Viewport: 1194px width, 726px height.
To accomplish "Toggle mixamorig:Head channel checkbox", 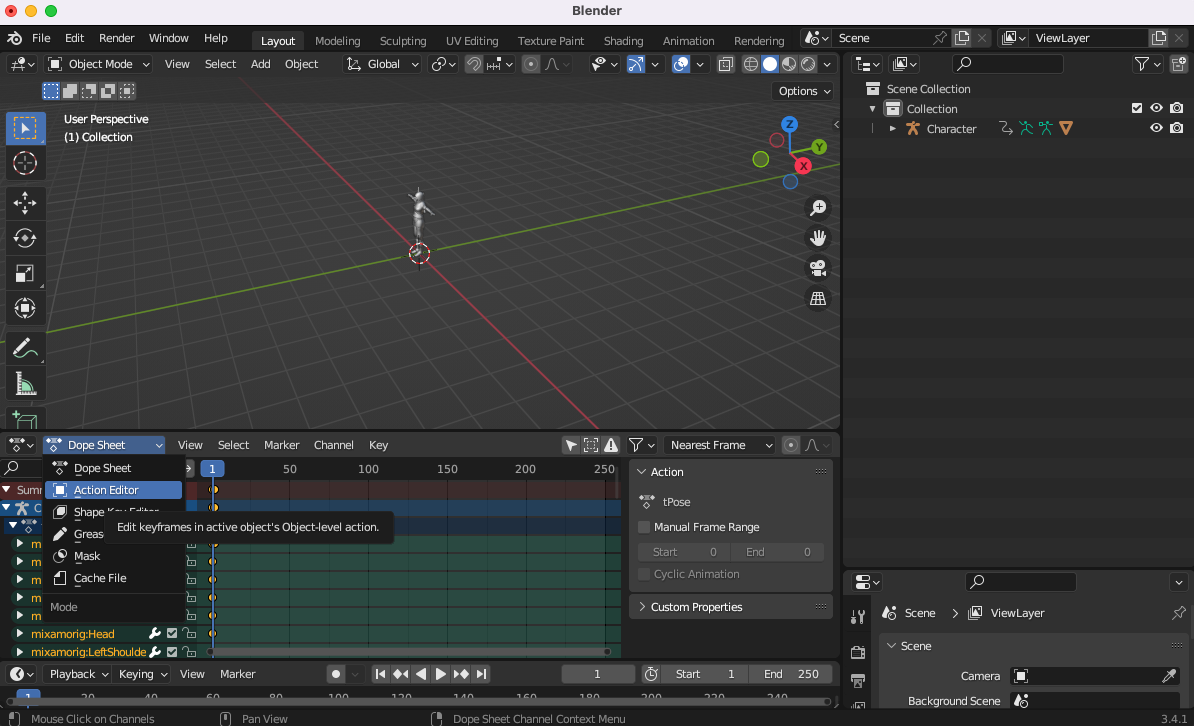I will pyautogui.click(x=172, y=634).
